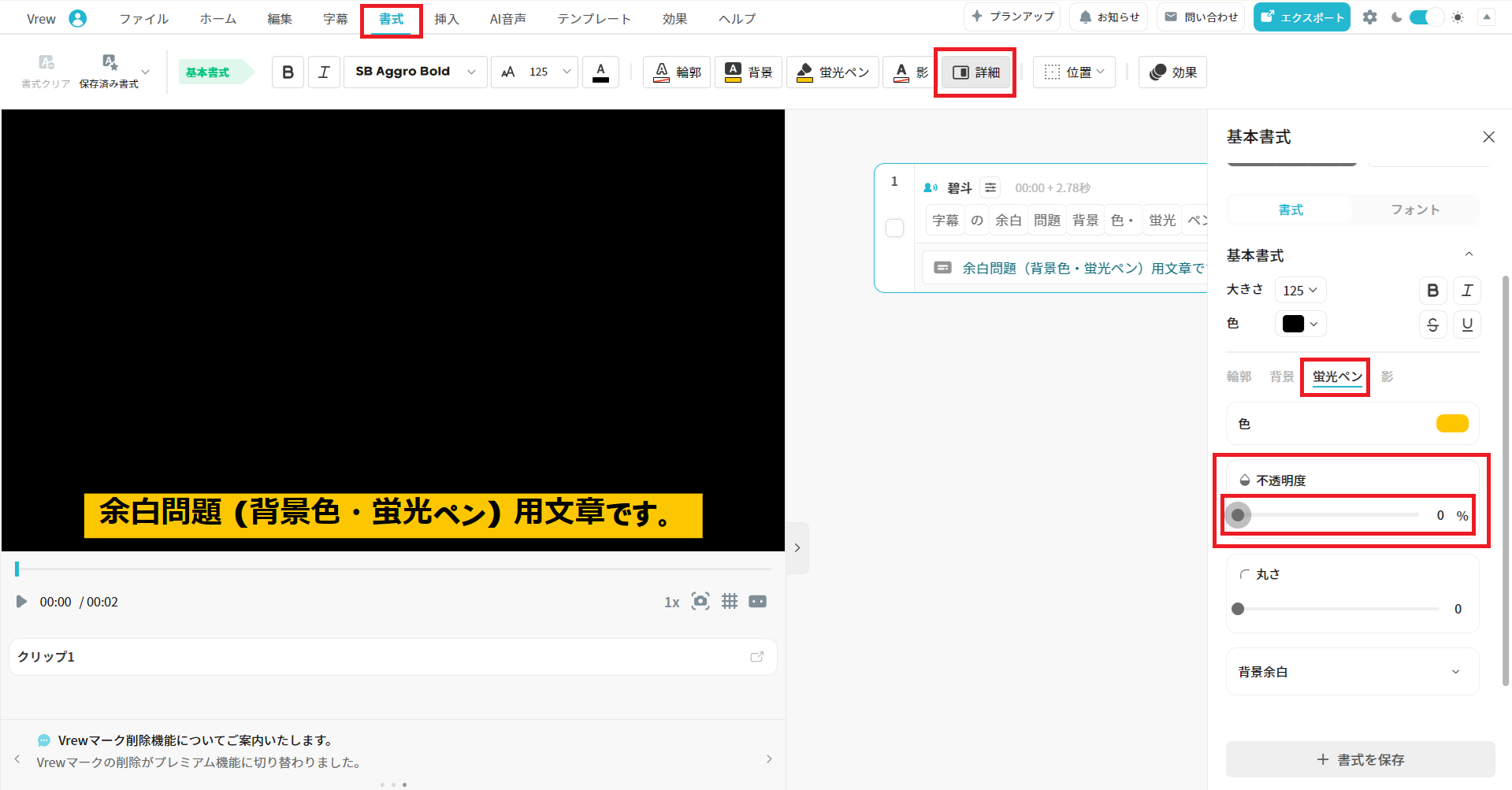Close the 基本書式 panel
The image size is (1512, 790).
(x=1488, y=137)
